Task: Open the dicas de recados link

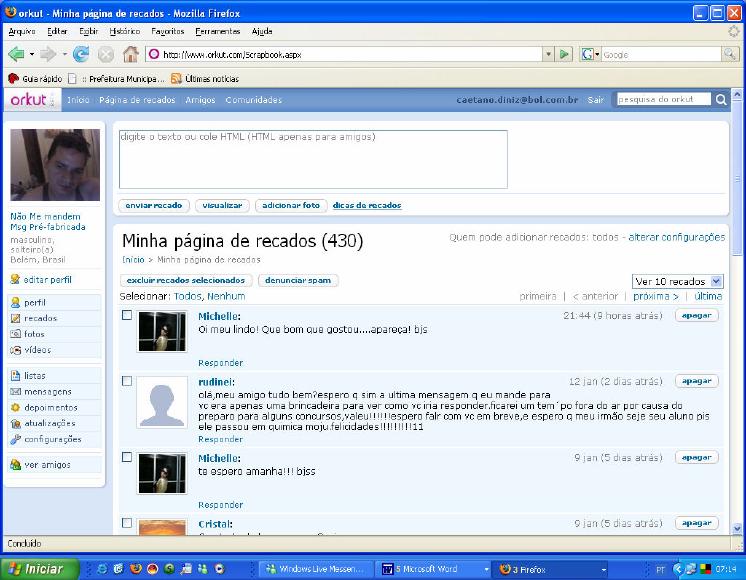Action: [x=367, y=206]
